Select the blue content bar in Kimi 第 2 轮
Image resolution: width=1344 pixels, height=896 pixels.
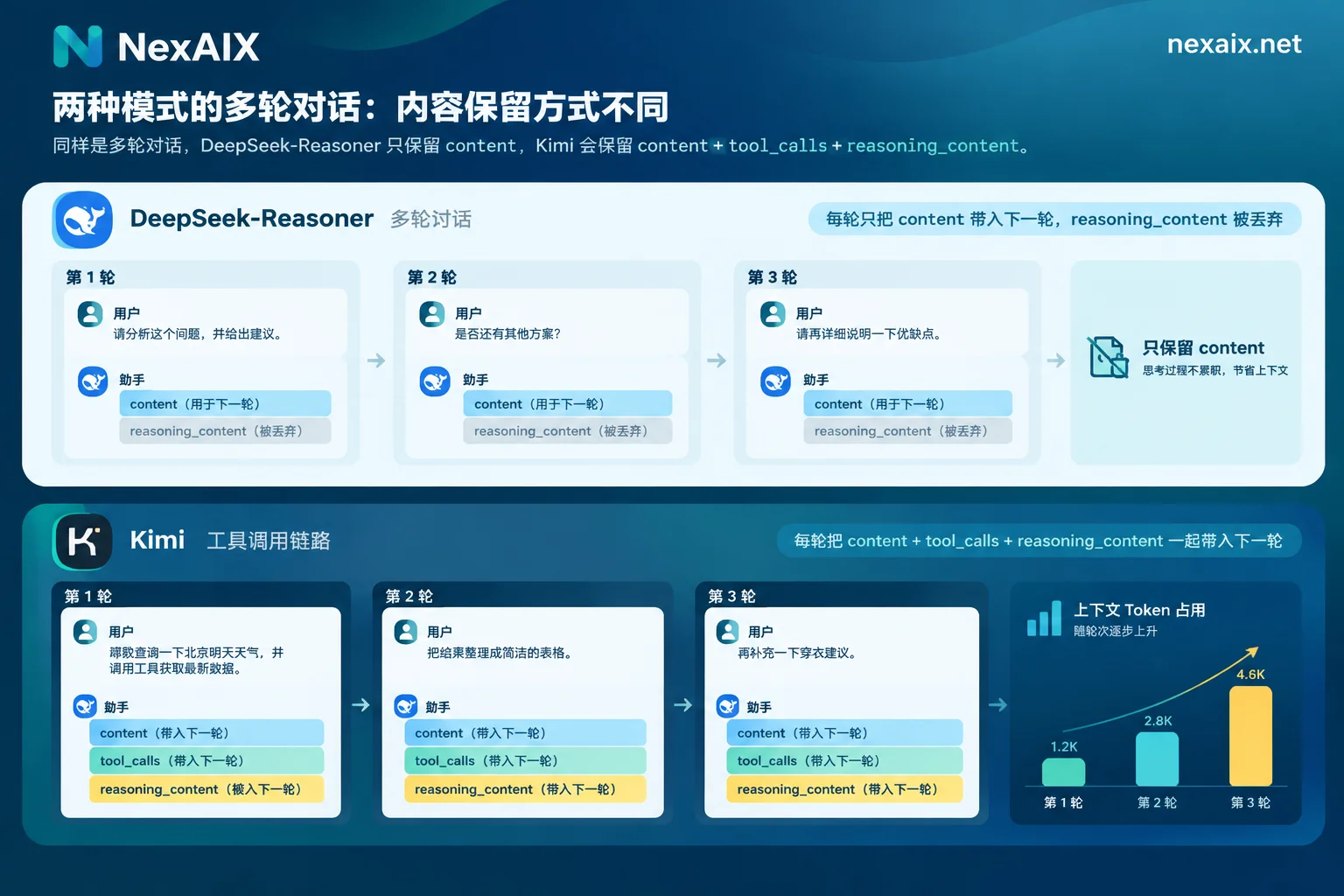click(525, 732)
